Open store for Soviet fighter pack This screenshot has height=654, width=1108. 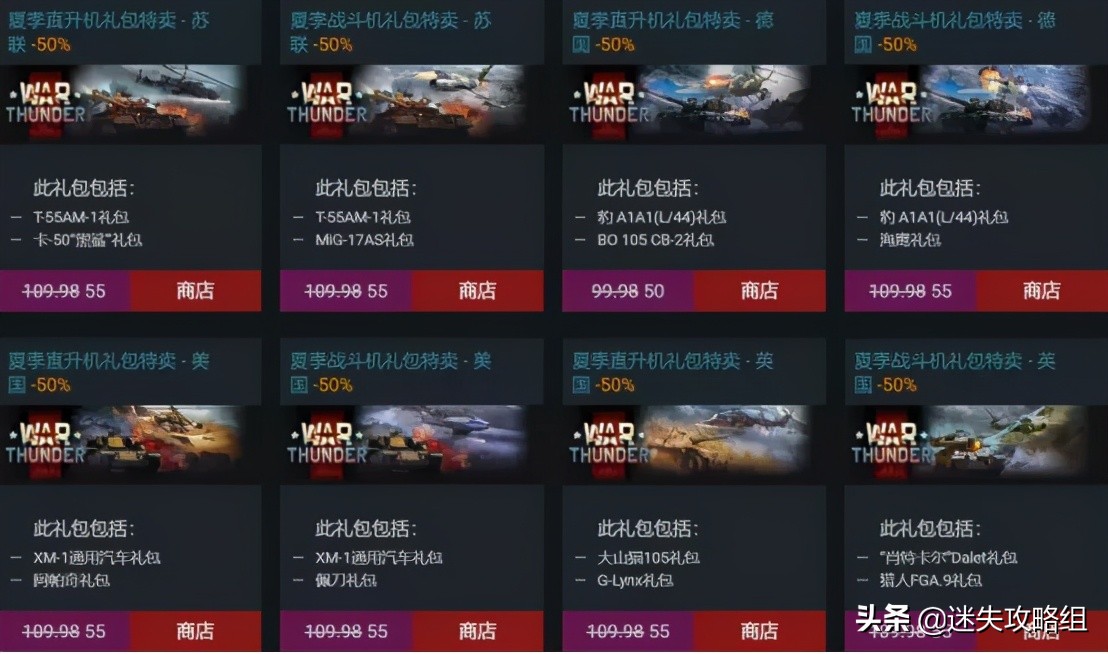point(478,290)
